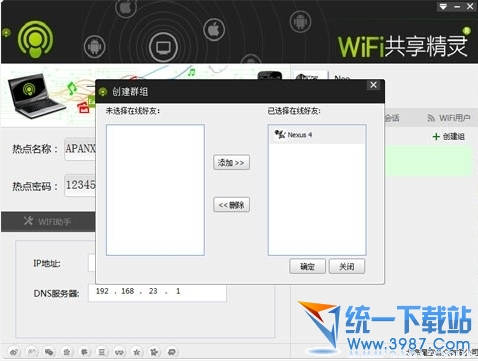Open the double chat bubbles icon

tap(49, 352)
